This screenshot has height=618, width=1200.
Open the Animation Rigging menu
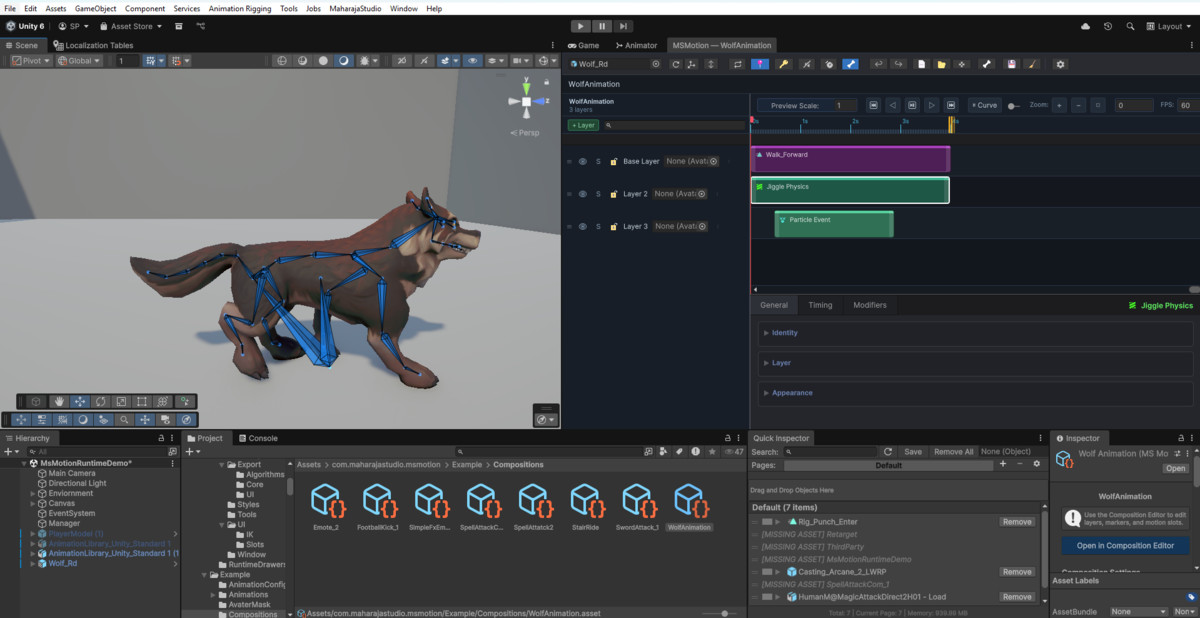click(239, 8)
